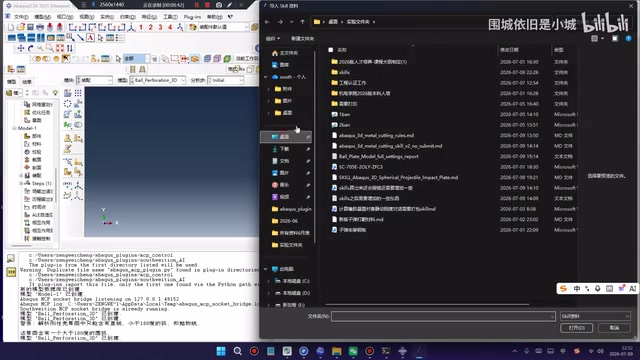The height and width of the screenshot is (360, 640).
Task: Expand the Steps (1) node in model tree
Action: 21,183
